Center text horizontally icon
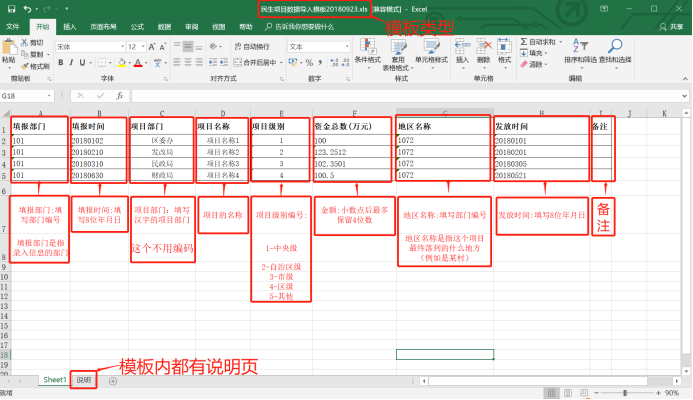Image resolution: width=693 pixels, height=400 pixels. [x=188, y=62]
